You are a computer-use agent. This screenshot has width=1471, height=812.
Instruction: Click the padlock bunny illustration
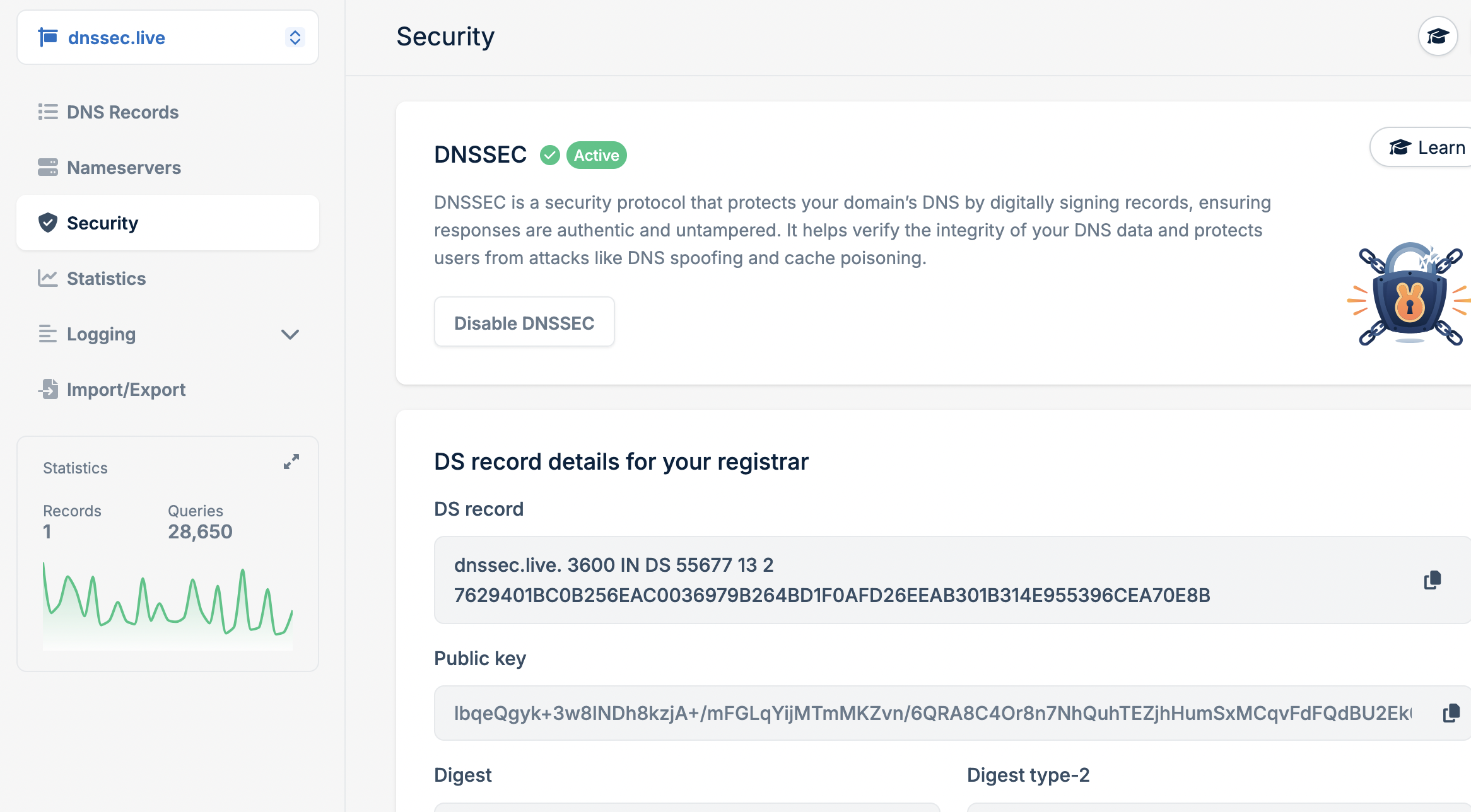point(1410,294)
